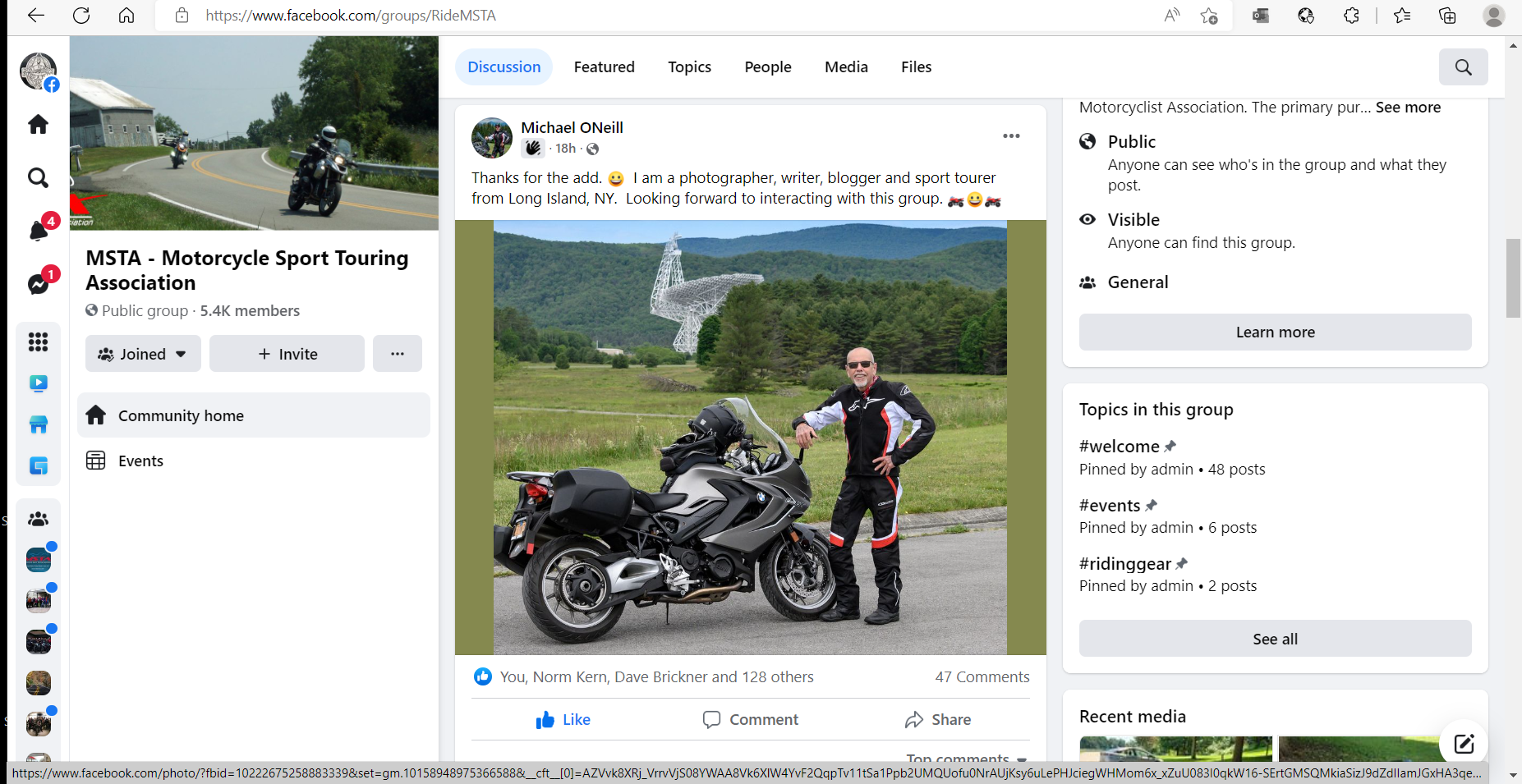This screenshot has height=784, width=1522.
Task: Open the motorcycle photo in the post
Action: coord(750,437)
